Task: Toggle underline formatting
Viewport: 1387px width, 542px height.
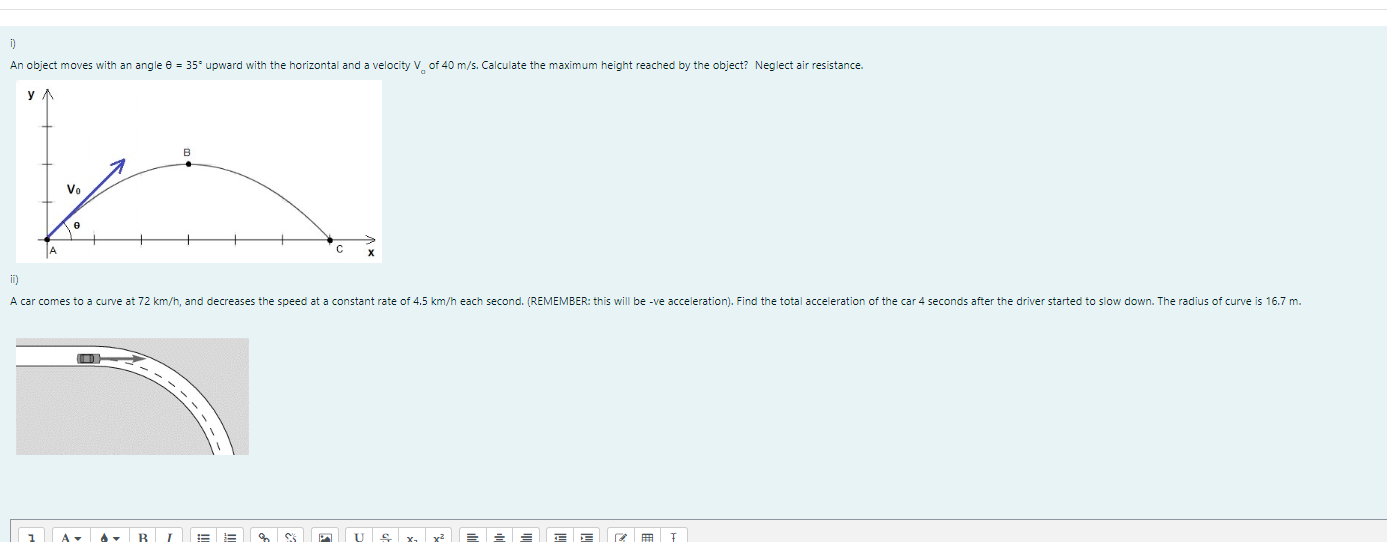Action: pyautogui.click(x=360, y=537)
